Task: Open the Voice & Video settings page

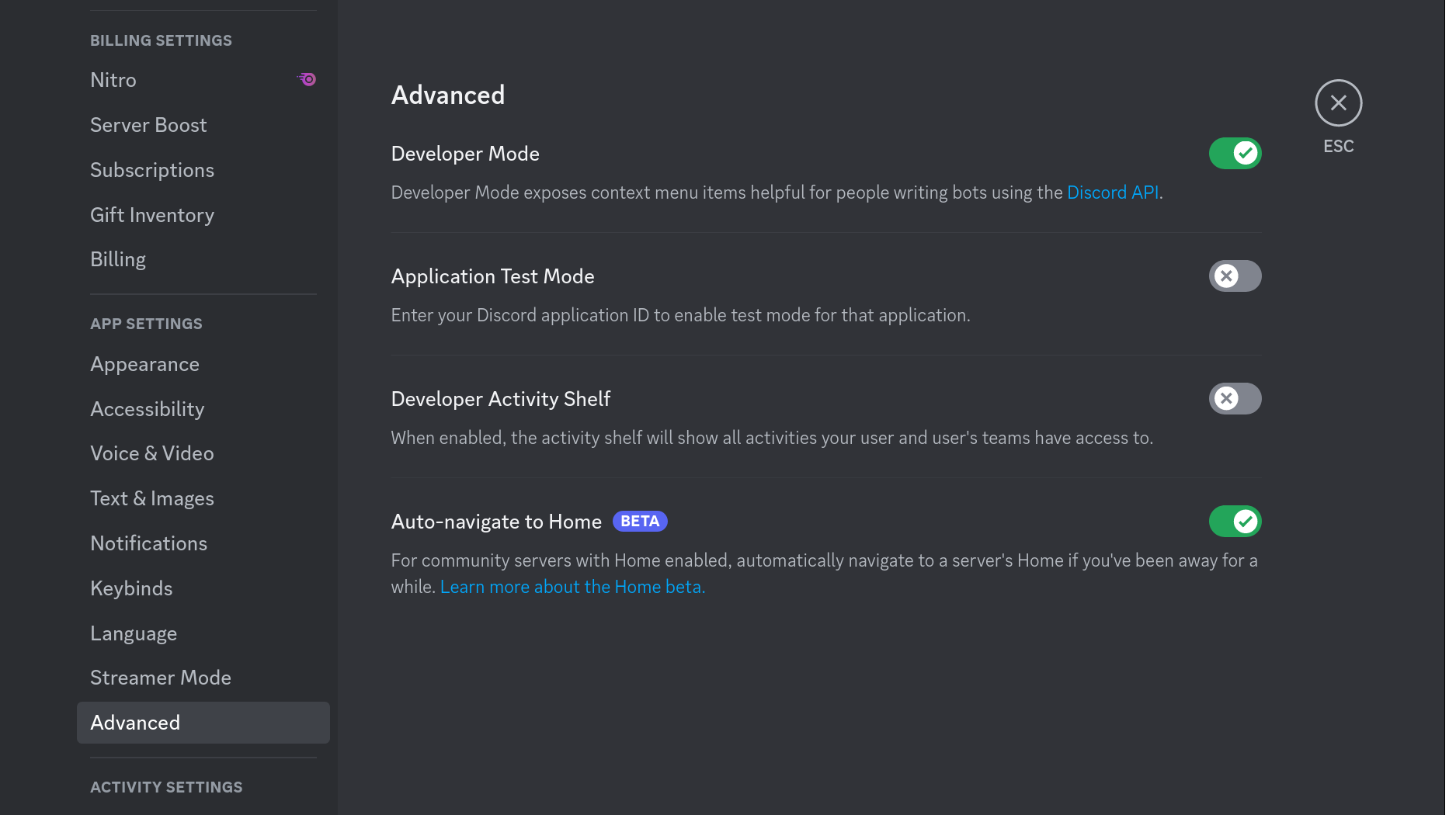Action: tap(152, 453)
